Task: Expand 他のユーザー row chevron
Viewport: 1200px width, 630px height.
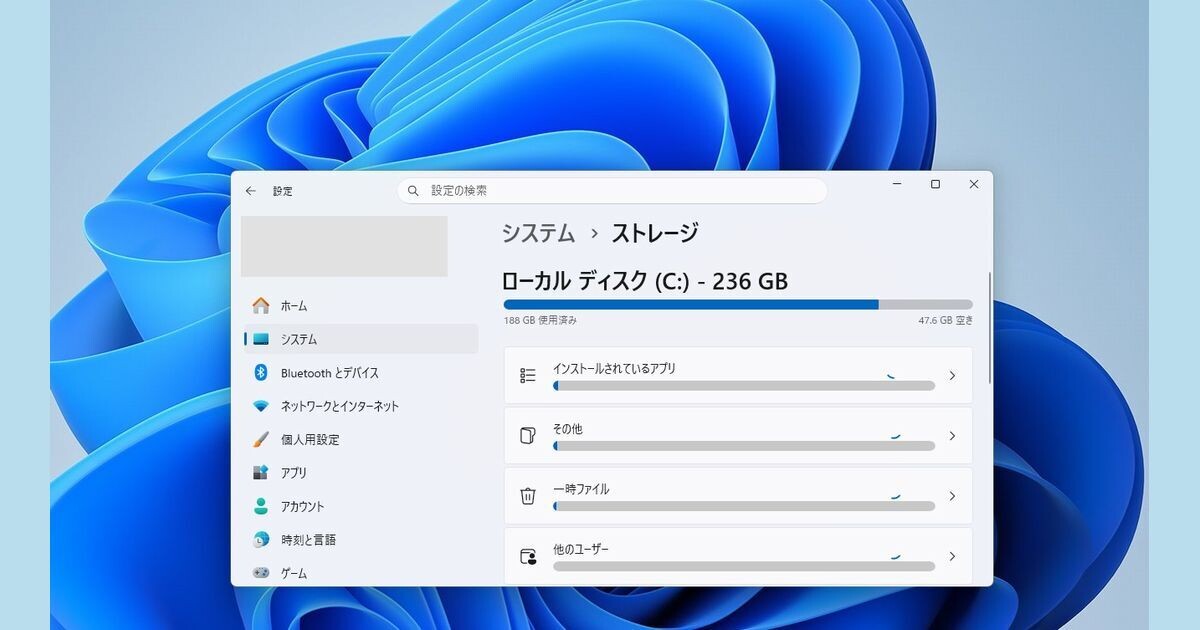Action: (952, 557)
